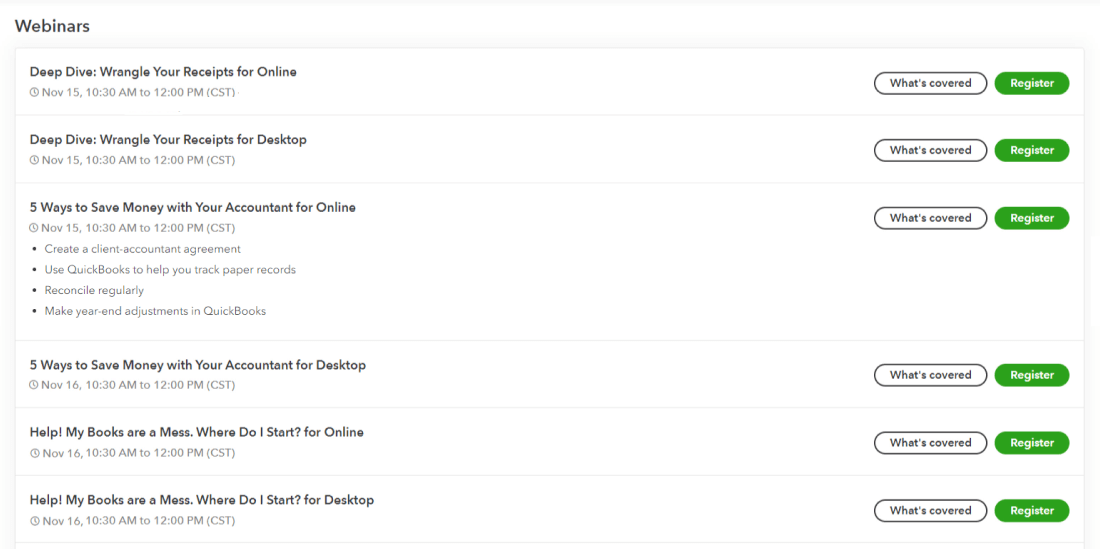Register for Deep Dive: Wrangle Your Receipts for Online
Viewport: 1100px width, 549px height.
pyautogui.click(x=1031, y=83)
